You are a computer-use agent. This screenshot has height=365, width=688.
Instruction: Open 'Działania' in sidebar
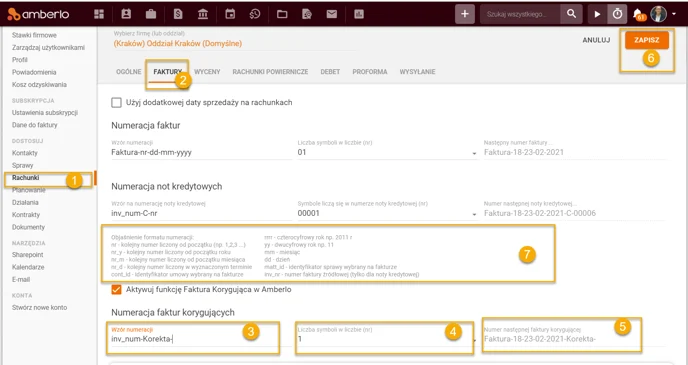pyautogui.click(x=25, y=202)
